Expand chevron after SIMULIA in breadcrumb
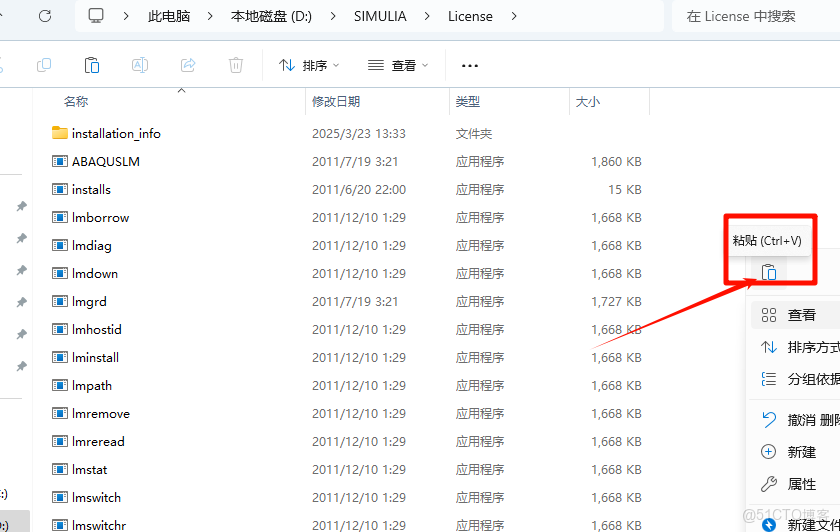Image resolution: width=840 pixels, height=532 pixels. click(427, 17)
